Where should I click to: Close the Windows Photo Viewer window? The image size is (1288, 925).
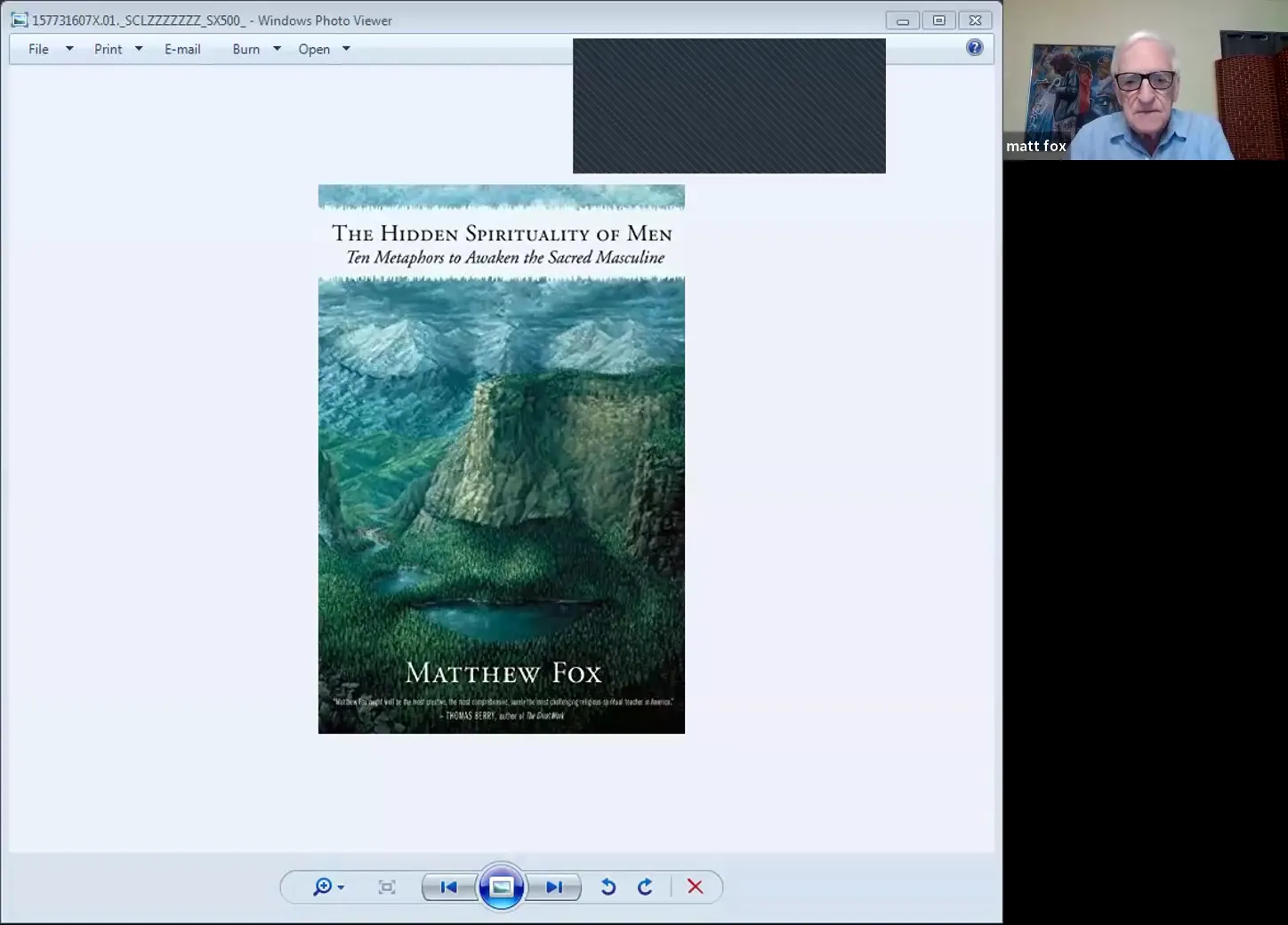pos(976,20)
